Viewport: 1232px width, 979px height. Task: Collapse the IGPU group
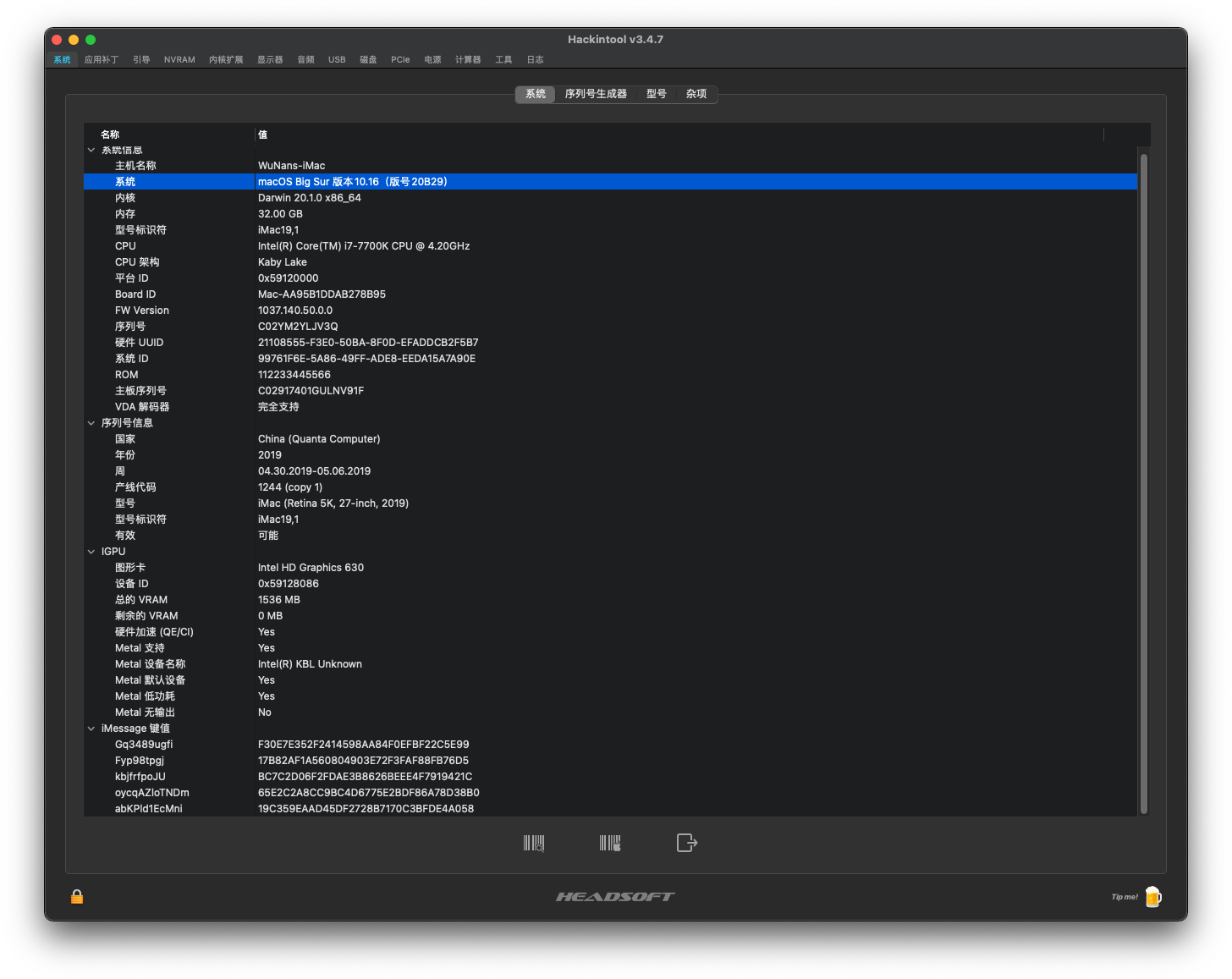click(x=91, y=552)
